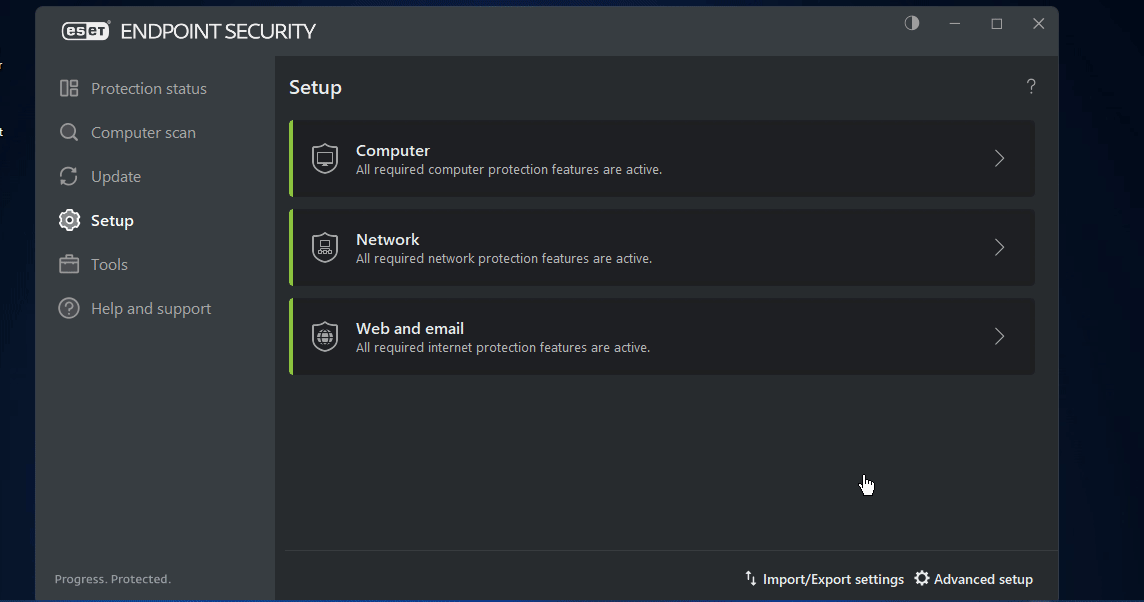Toggle the dark/light contrast mode icon
The image size is (1144, 602).
[912, 23]
